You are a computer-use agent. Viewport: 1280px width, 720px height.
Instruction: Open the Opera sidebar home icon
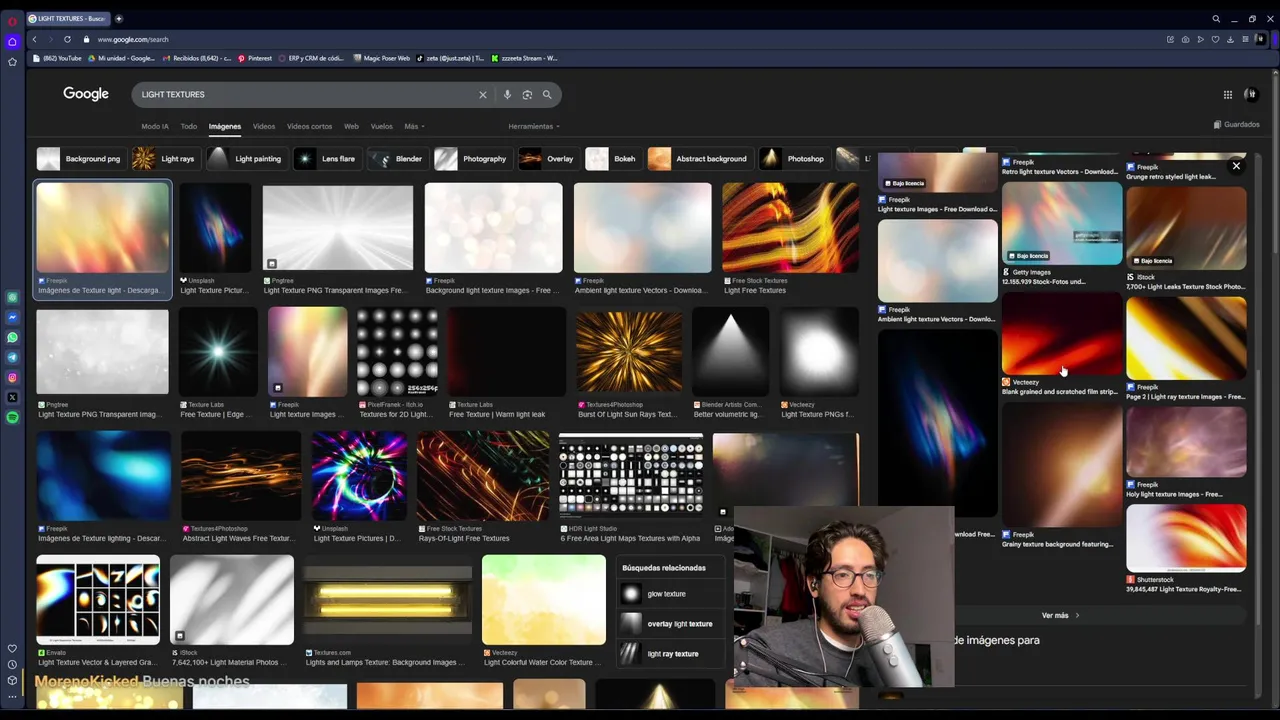click(x=12, y=42)
